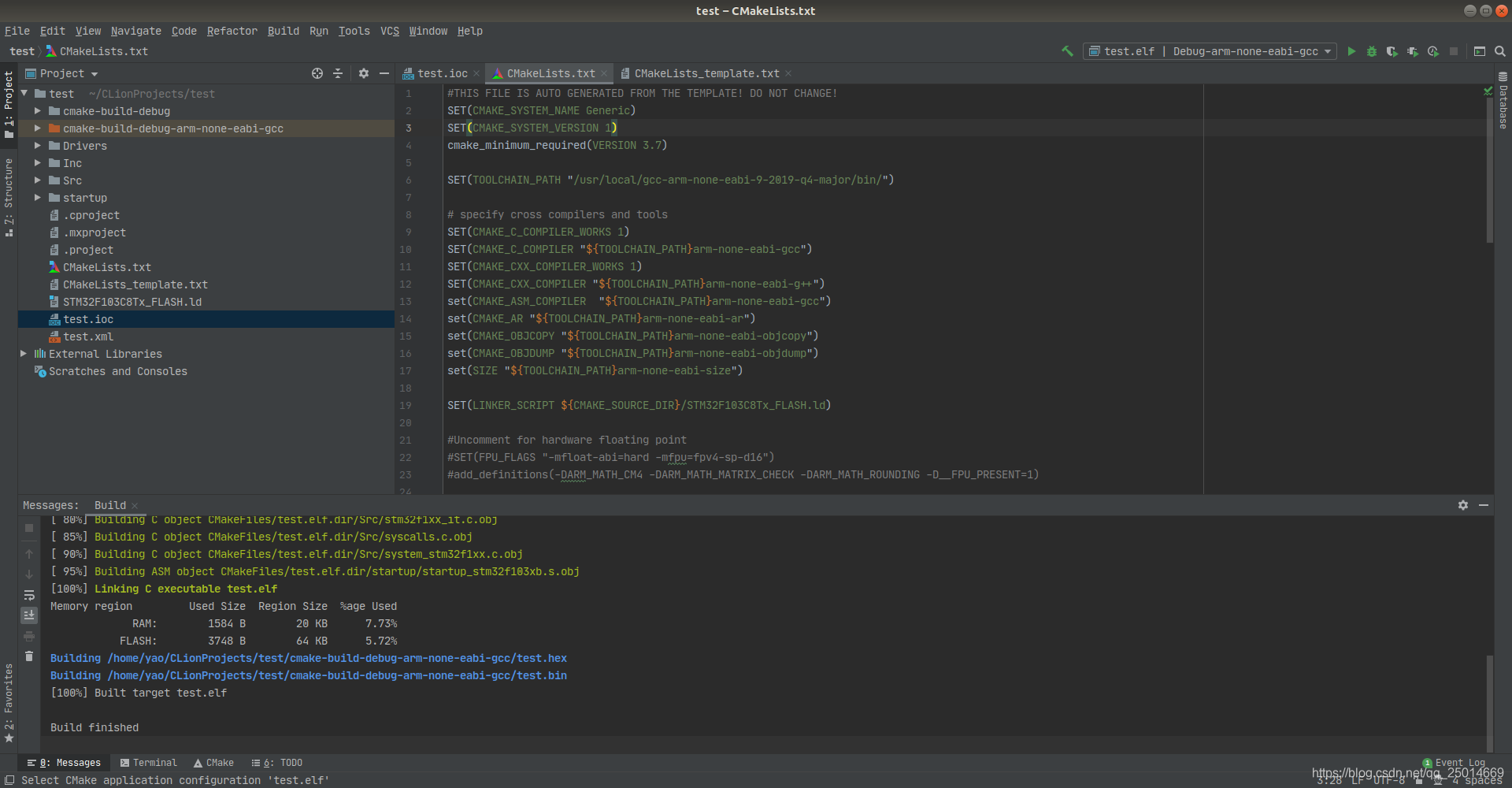1512x788 pixels.
Task: Open the VCS menu
Action: click(389, 31)
